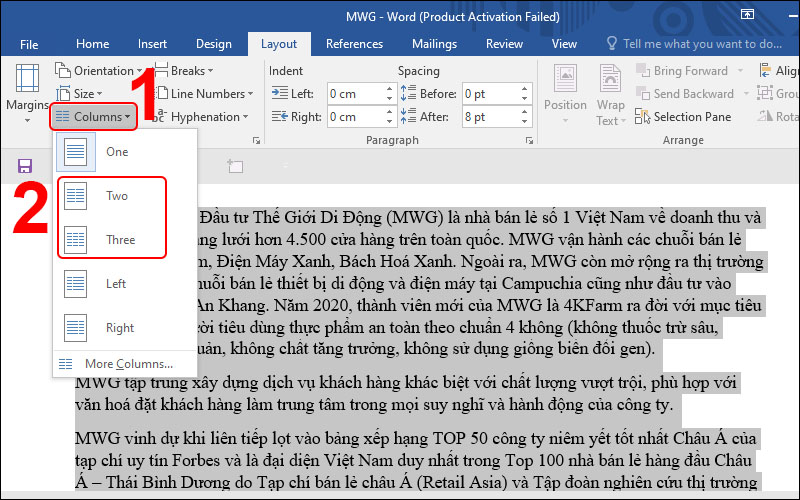Decrease Indent Right value
Viewport: 800px width, 500px height.
pyautogui.click(x=390, y=121)
